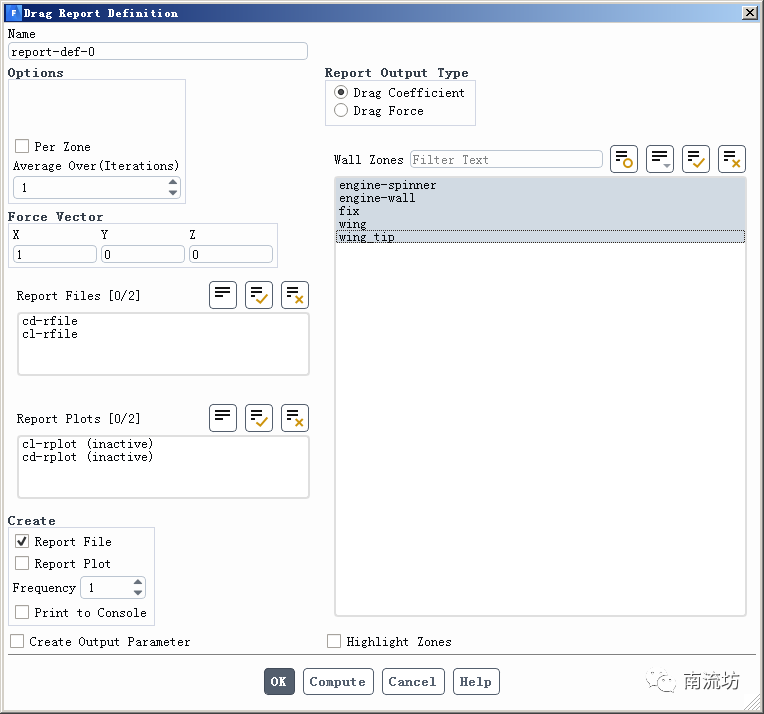The height and width of the screenshot is (714, 764).
Task: Decrease the Frequency spinner value
Action: pos(138,593)
